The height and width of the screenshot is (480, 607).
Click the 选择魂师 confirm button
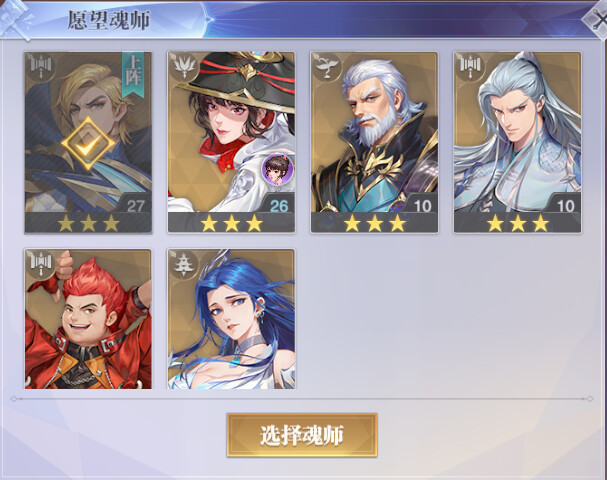pos(302,435)
